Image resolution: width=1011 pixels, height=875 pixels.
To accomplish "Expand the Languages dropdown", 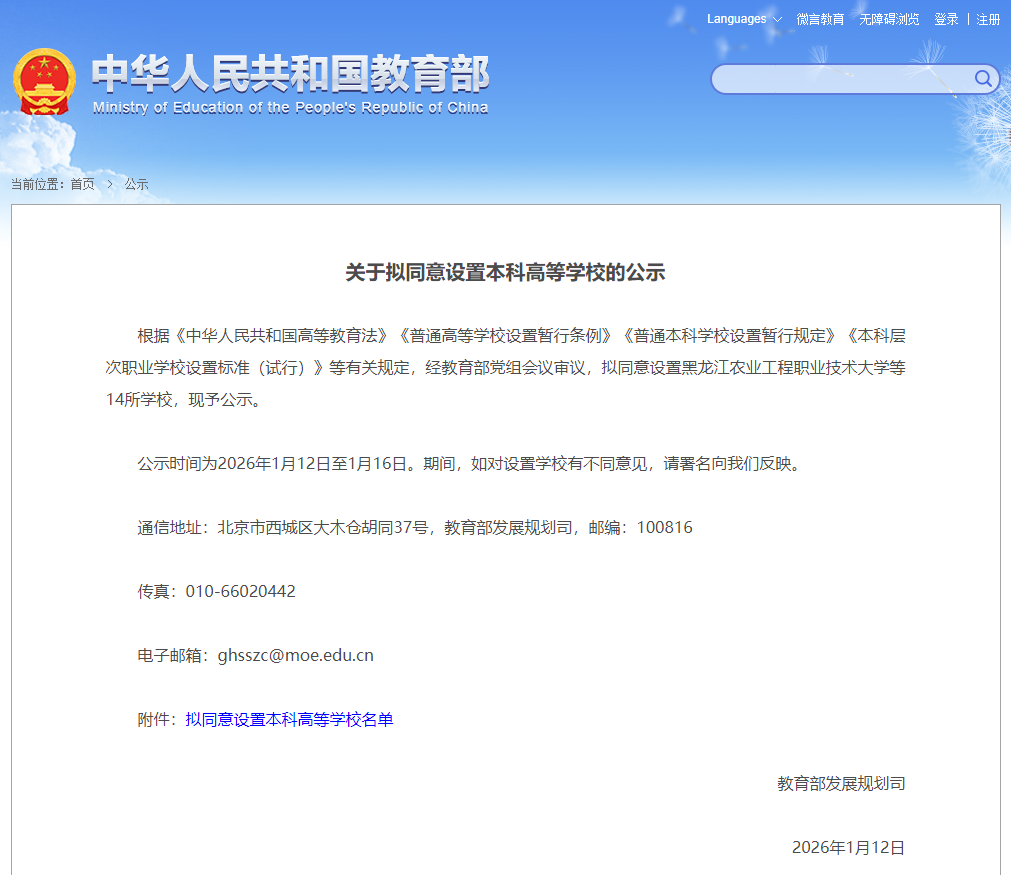I will coord(735,19).
